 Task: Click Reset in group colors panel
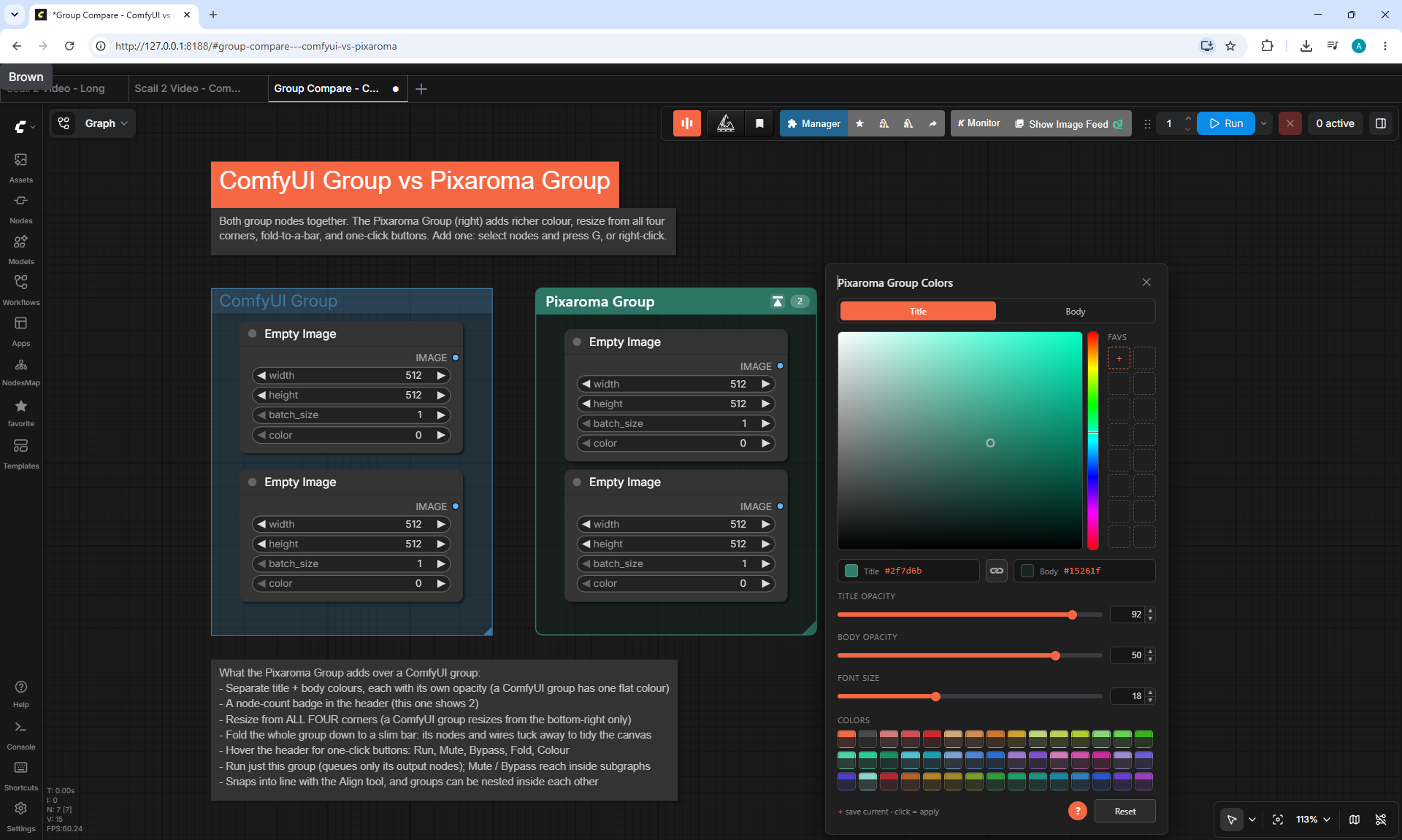click(1125, 811)
